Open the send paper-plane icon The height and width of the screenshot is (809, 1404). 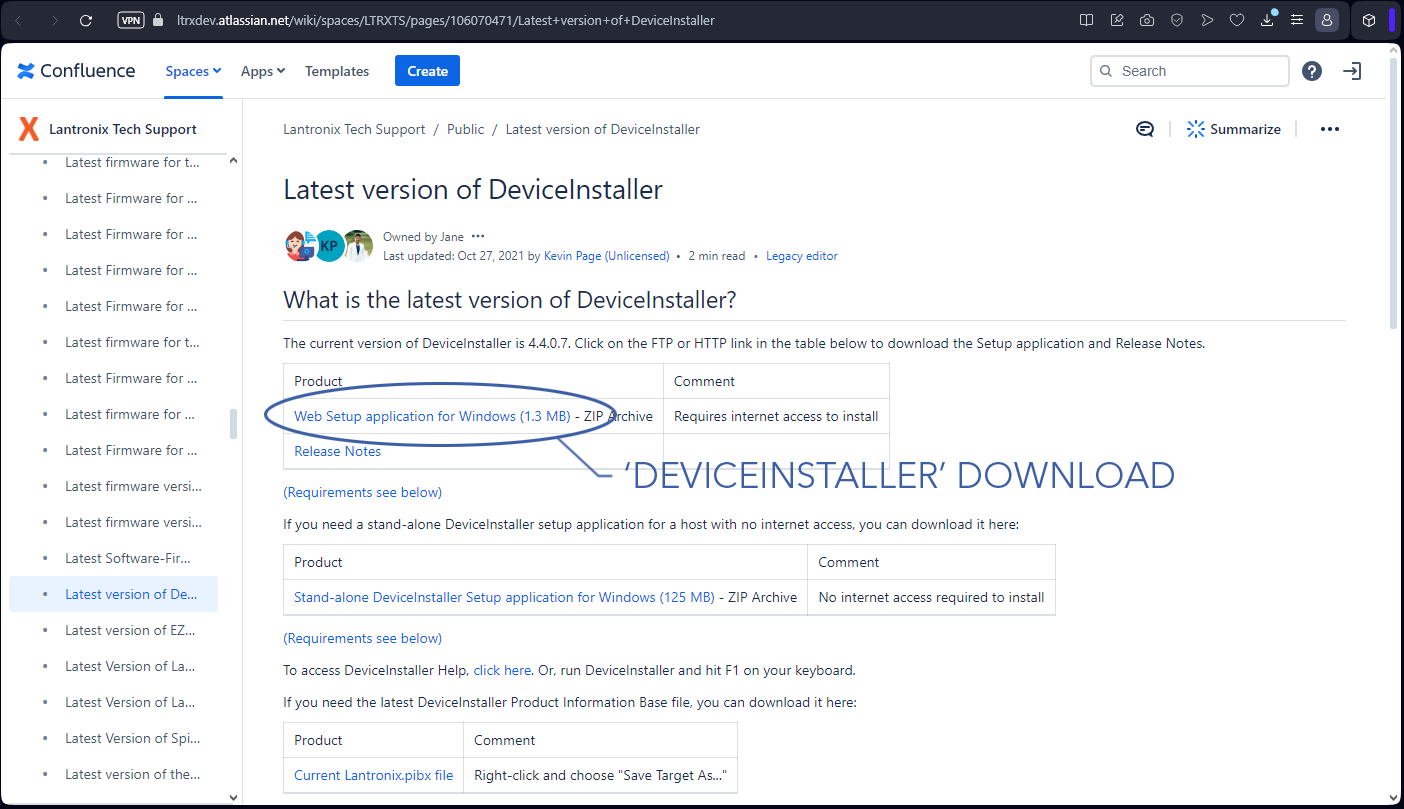(1207, 20)
